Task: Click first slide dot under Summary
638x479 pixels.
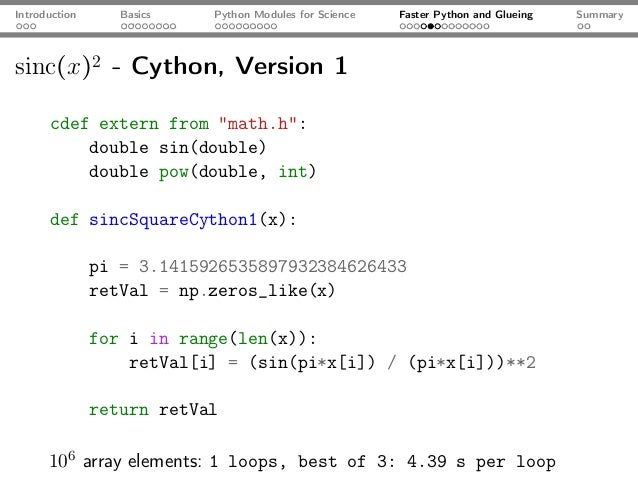Action: tap(581, 26)
